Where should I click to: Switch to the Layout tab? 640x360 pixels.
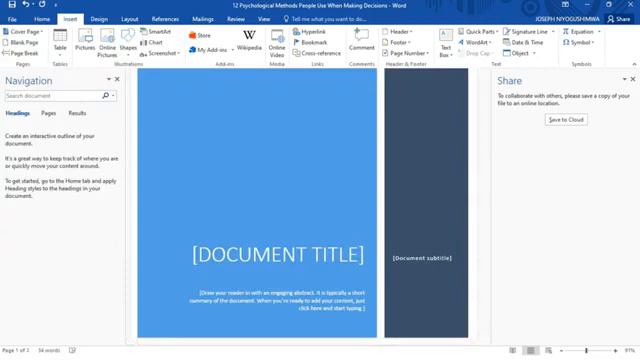[x=130, y=19]
